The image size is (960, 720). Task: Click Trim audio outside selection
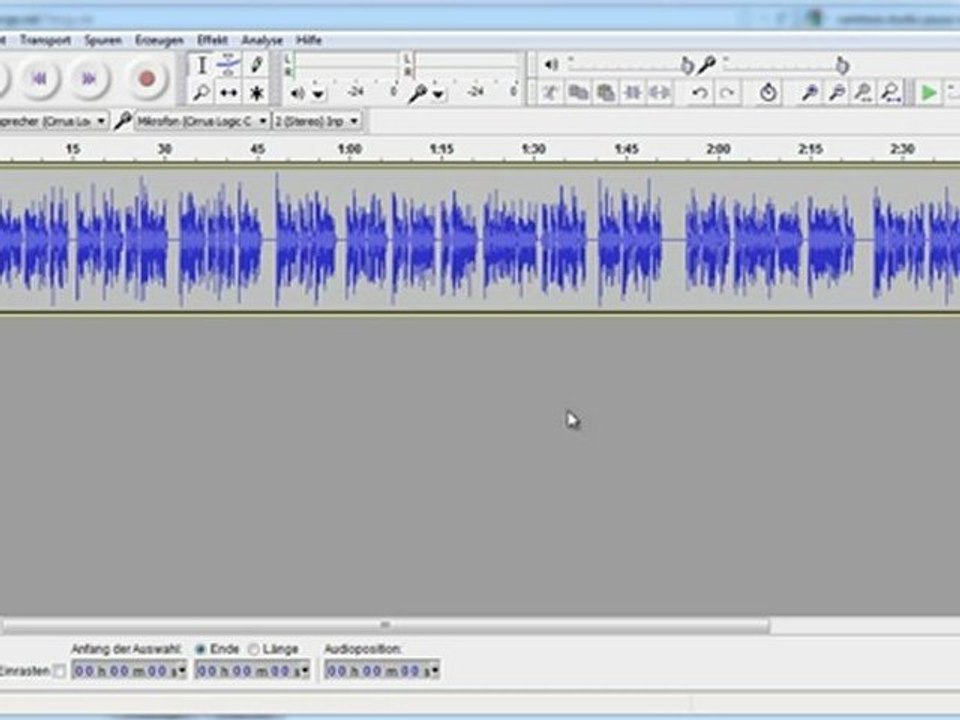(x=632, y=93)
